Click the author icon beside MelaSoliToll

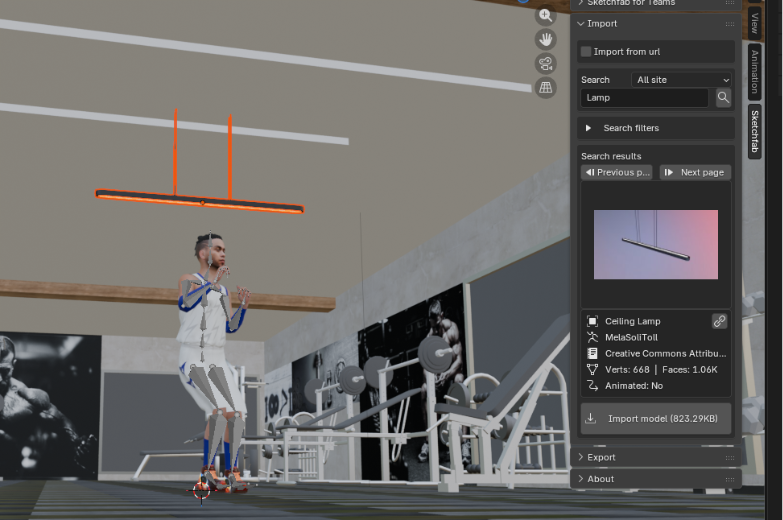tap(592, 337)
